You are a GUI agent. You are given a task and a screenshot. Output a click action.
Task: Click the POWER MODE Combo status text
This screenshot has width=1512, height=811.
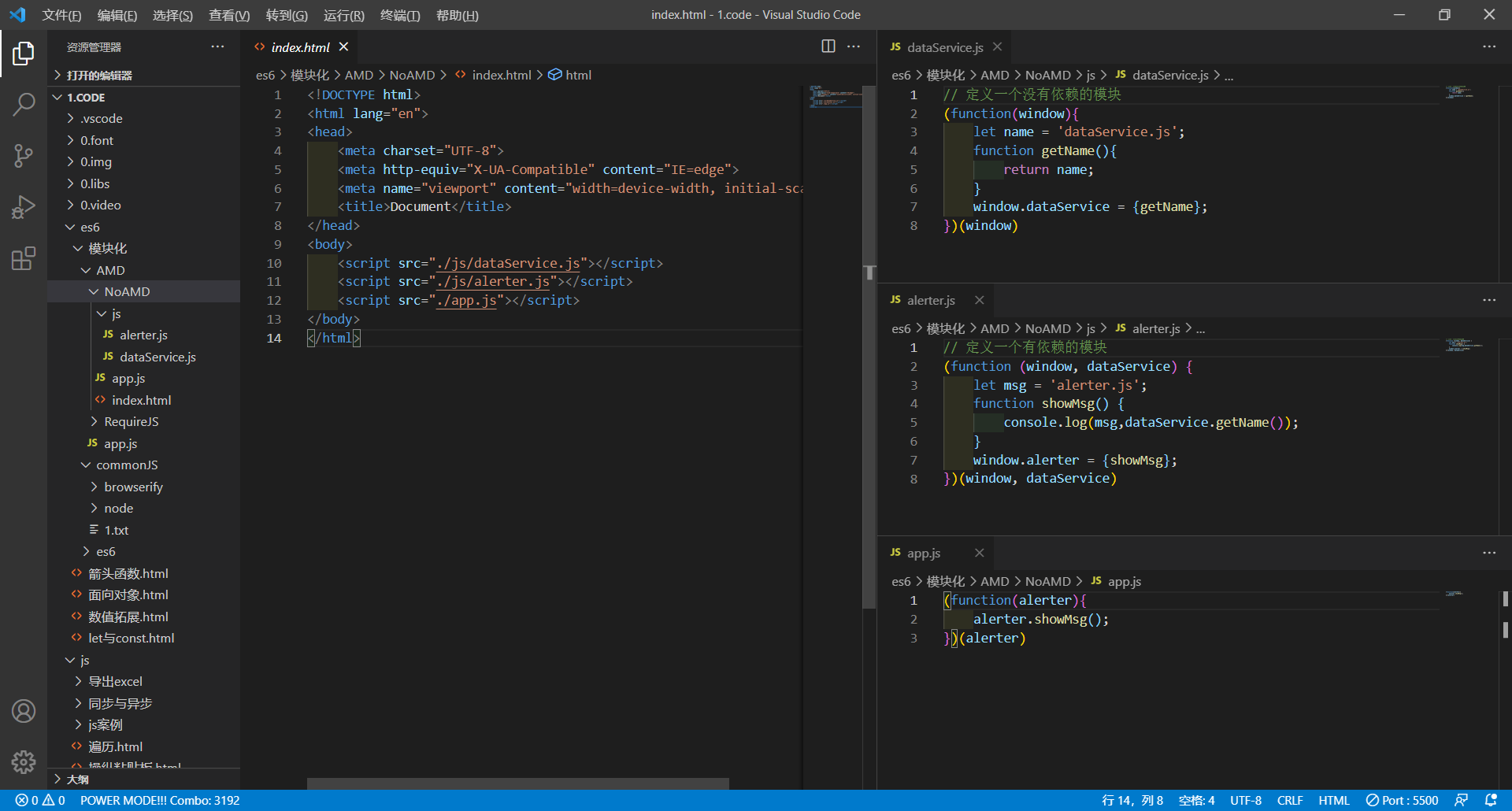coord(160,800)
